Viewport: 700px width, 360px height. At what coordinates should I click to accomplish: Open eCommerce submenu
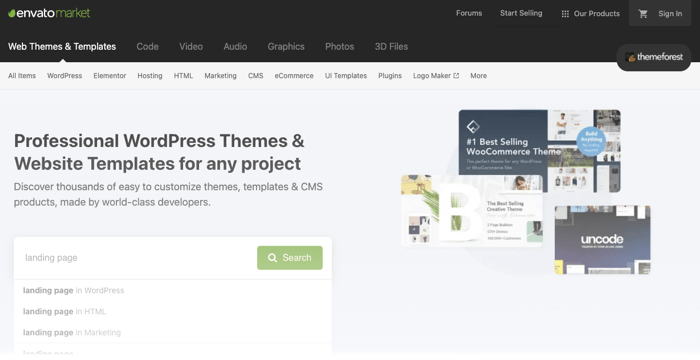294,76
